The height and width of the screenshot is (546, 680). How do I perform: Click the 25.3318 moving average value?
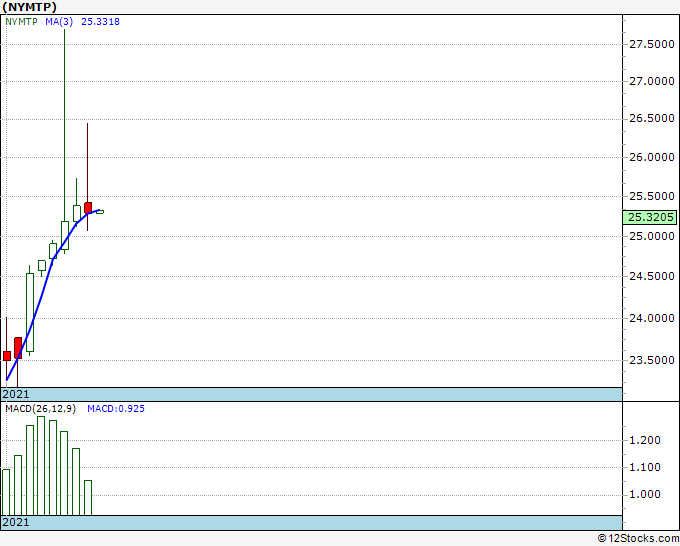(100, 21)
